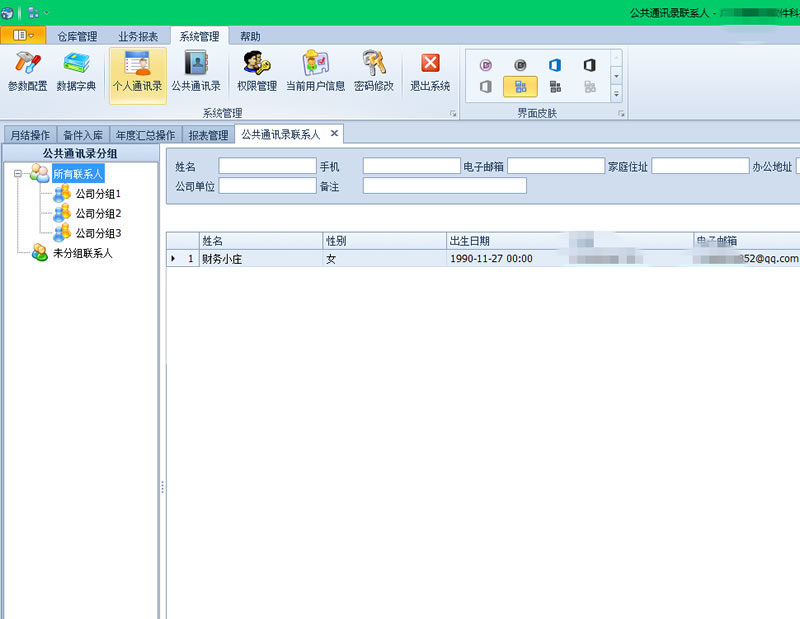Select the 财务小庄 contact row
The image size is (800, 619).
pos(260,258)
